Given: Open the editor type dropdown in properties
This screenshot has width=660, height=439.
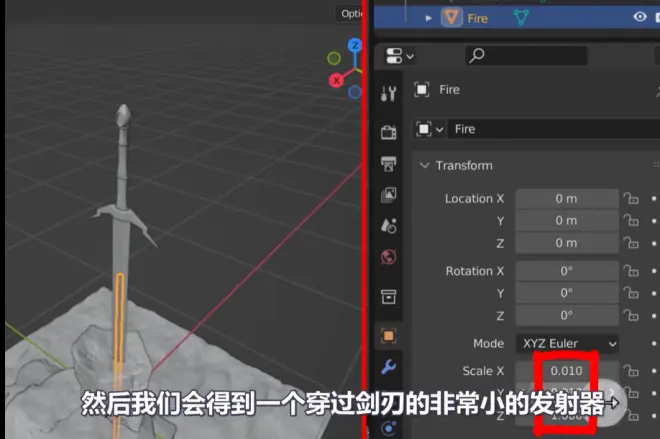Looking at the screenshot, I should coord(399,56).
